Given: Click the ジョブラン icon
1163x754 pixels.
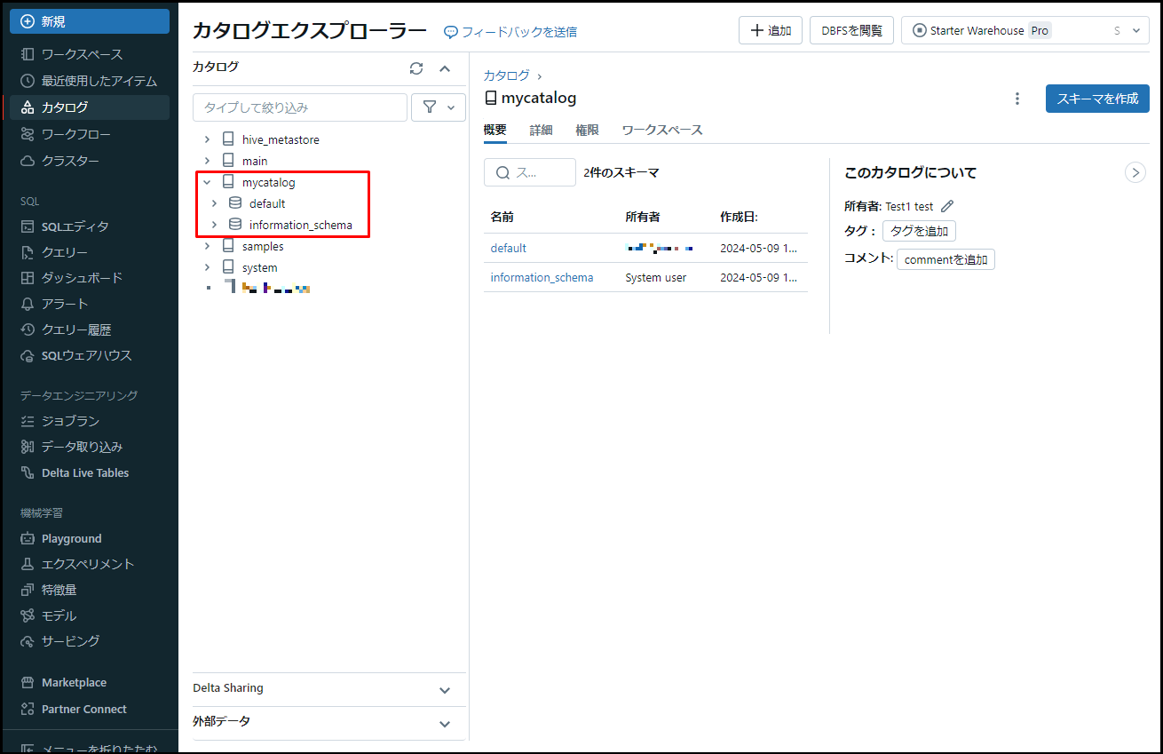Looking at the screenshot, I should pos(27,421).
